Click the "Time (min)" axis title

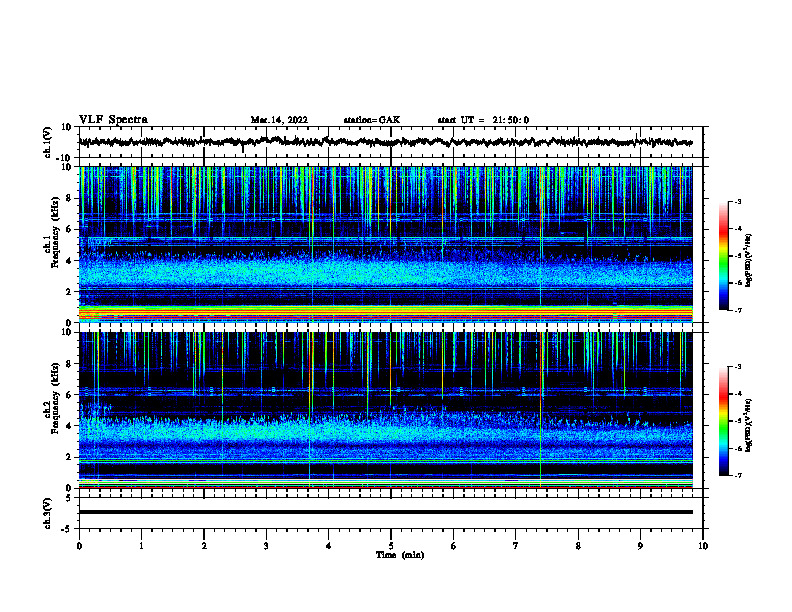tap(400, 555)
